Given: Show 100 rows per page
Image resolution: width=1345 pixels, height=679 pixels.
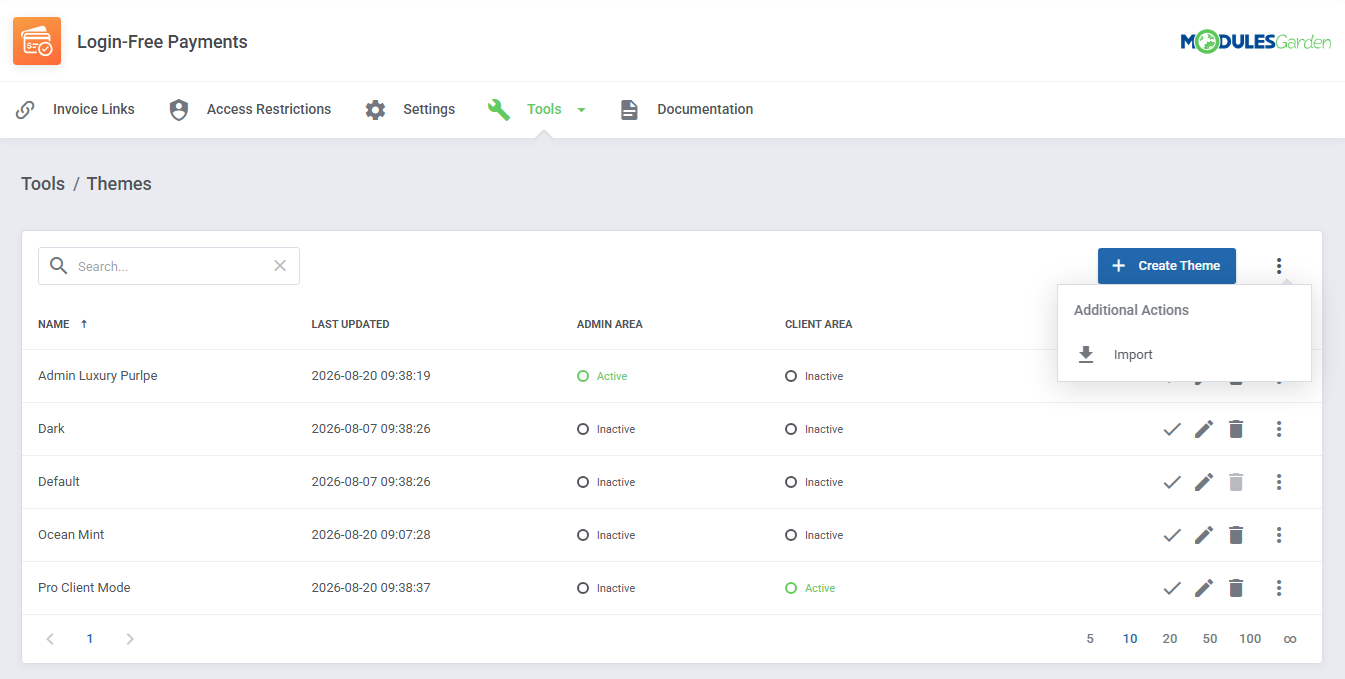Looking at the screenshot, I should pos(1250,639).
